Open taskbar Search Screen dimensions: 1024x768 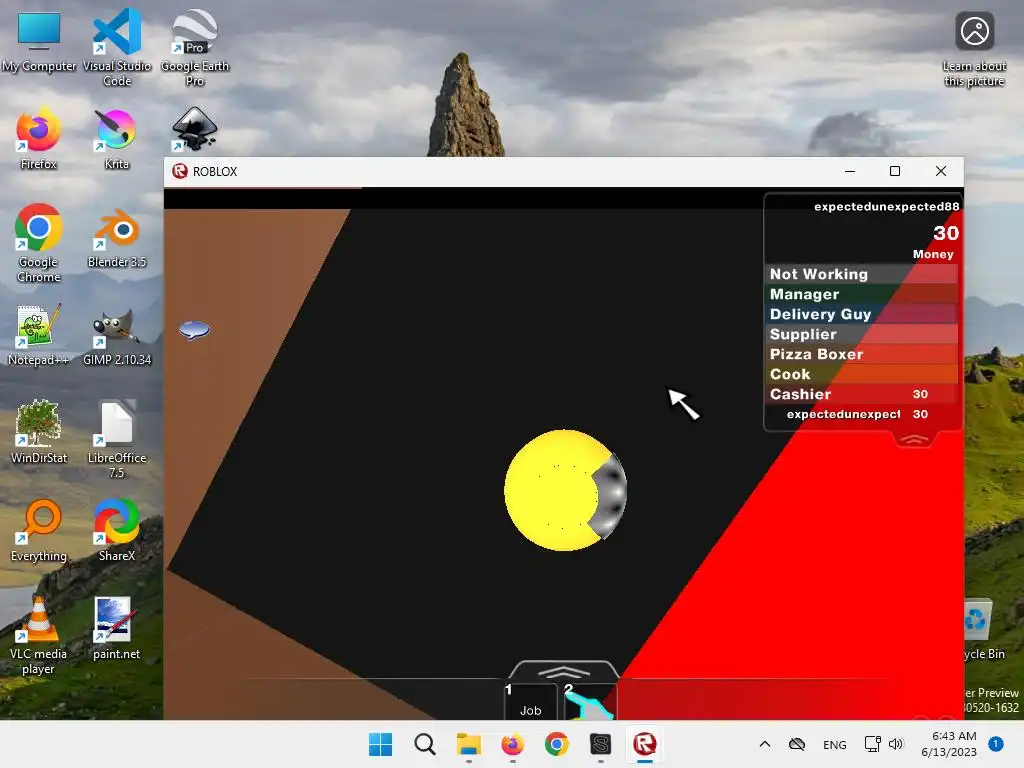coord(424,744)
